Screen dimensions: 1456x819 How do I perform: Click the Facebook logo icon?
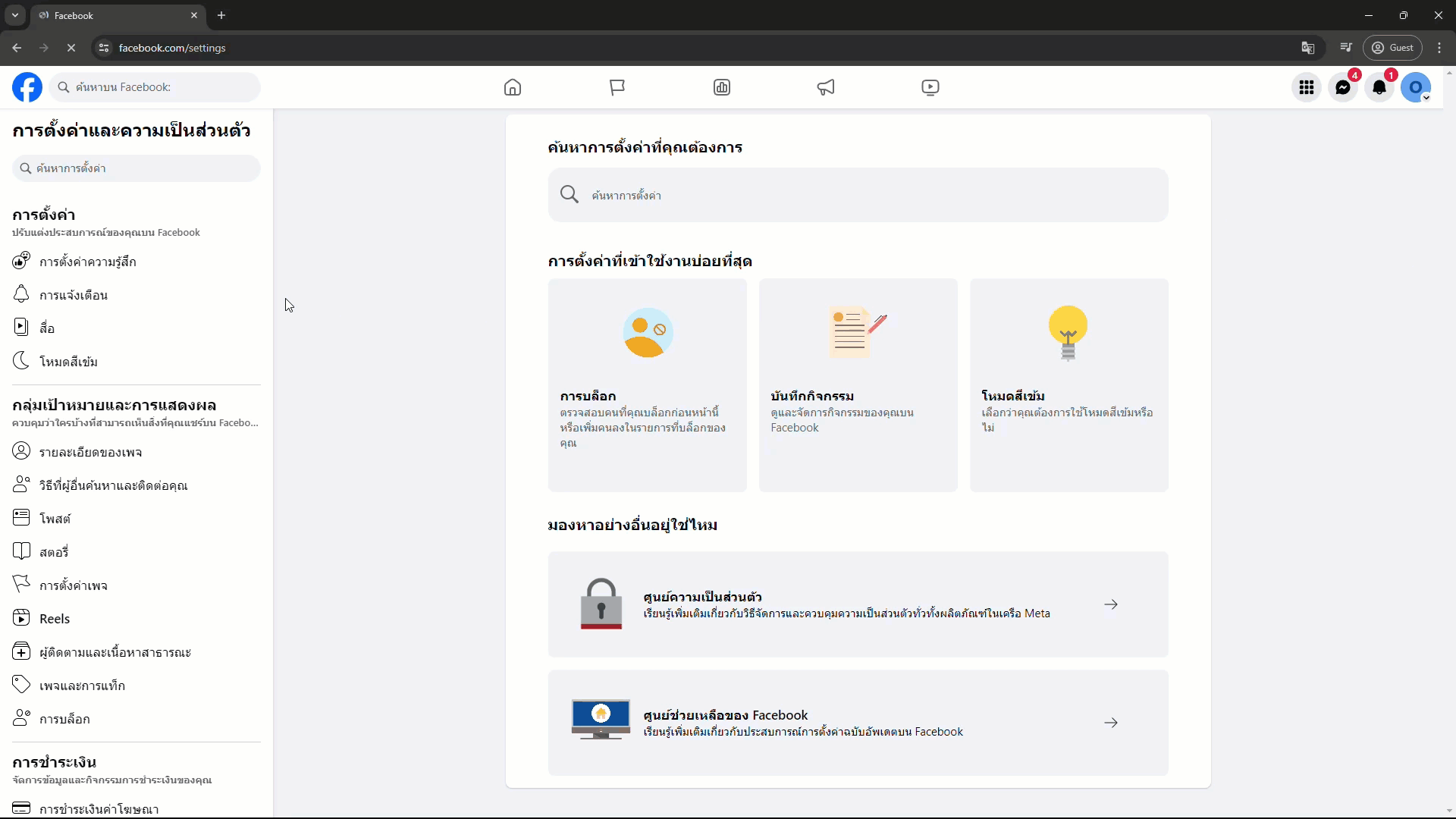click(27, 87)
